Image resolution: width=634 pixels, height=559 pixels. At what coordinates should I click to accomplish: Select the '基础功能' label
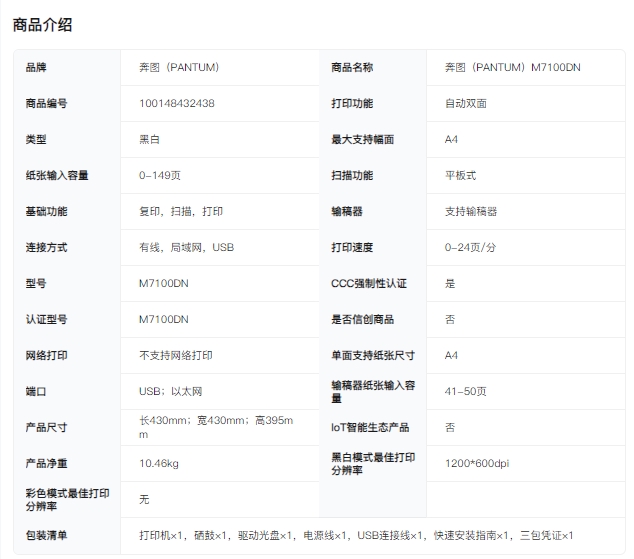[x=46, y=211]
